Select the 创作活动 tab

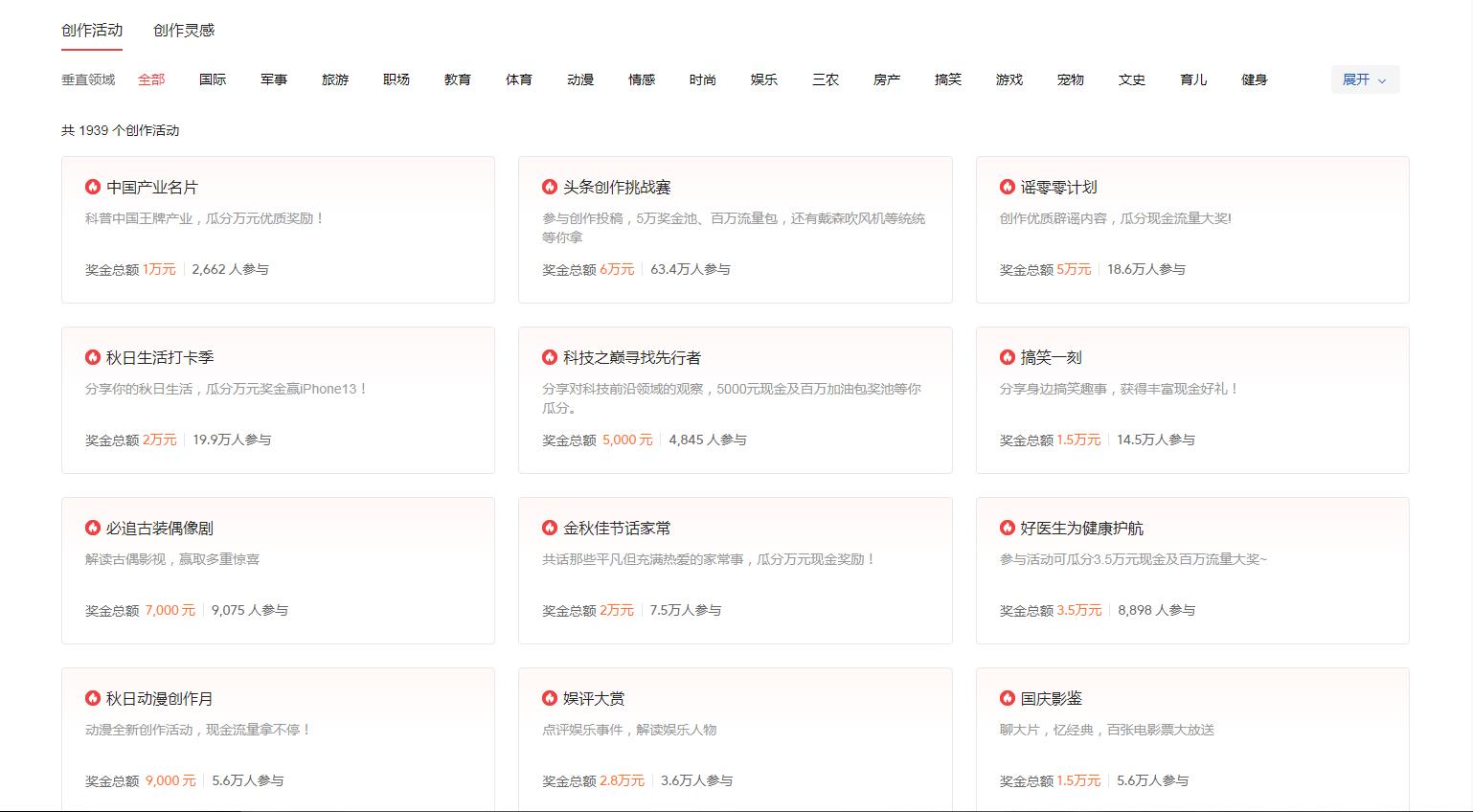[x=91, y=31]
